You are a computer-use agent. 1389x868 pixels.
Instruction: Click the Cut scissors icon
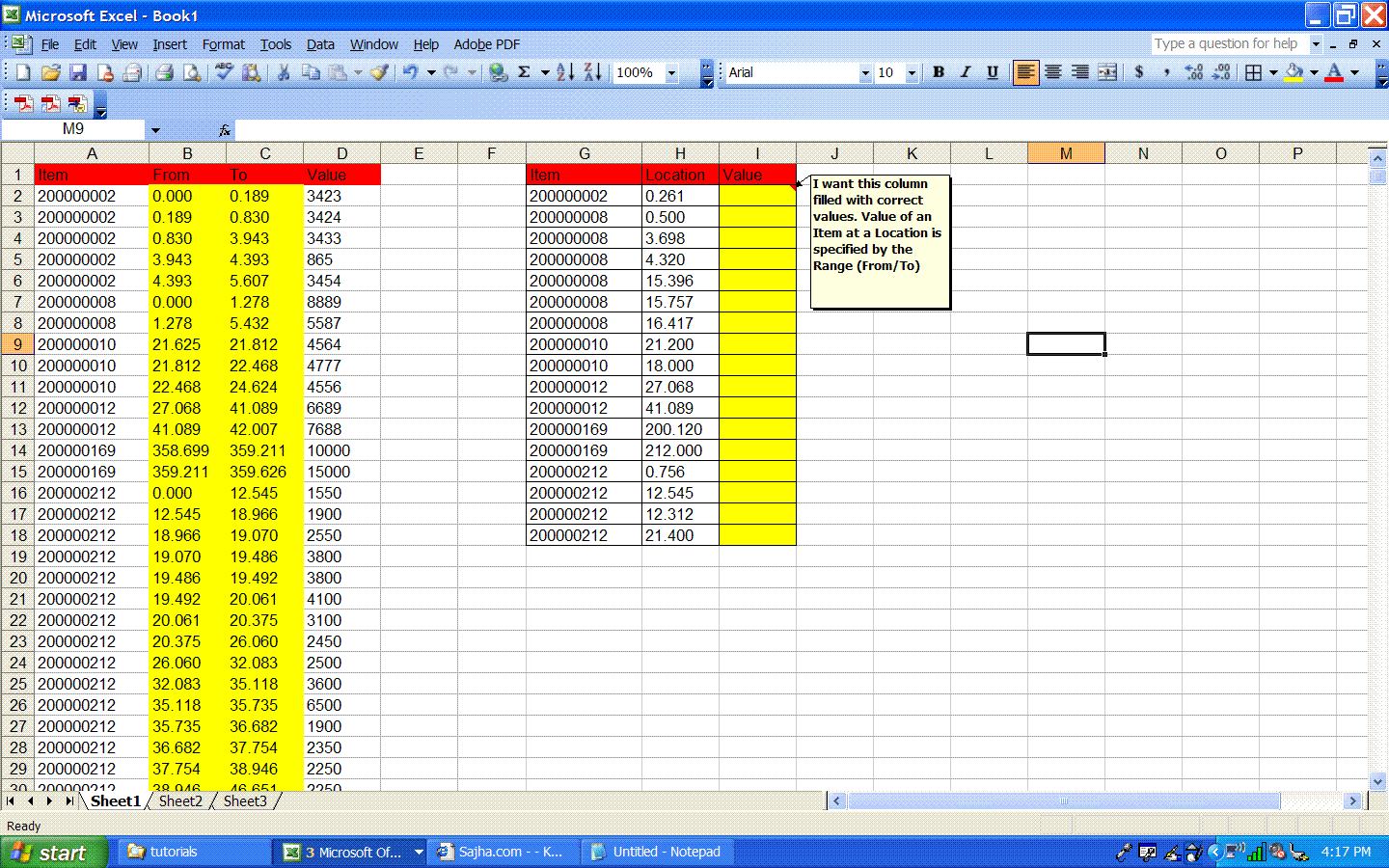click(x=284, y=72)
